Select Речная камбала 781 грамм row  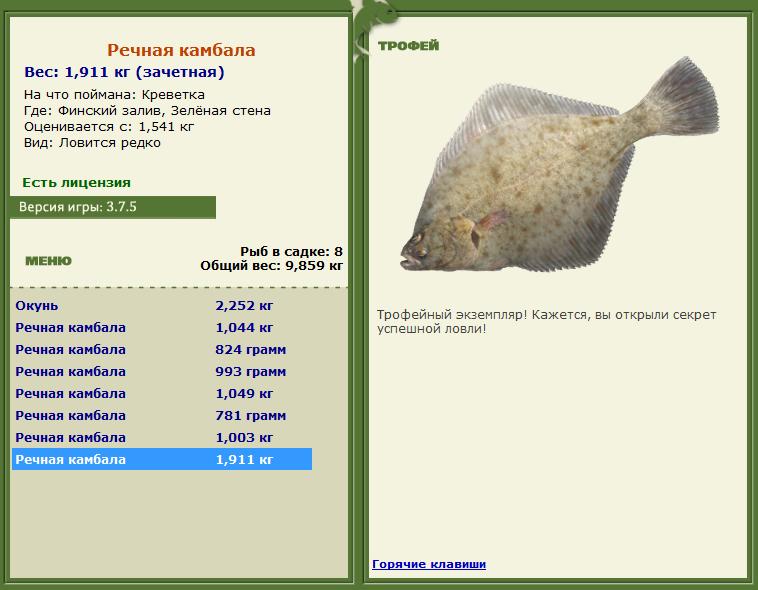coord(162,415)
